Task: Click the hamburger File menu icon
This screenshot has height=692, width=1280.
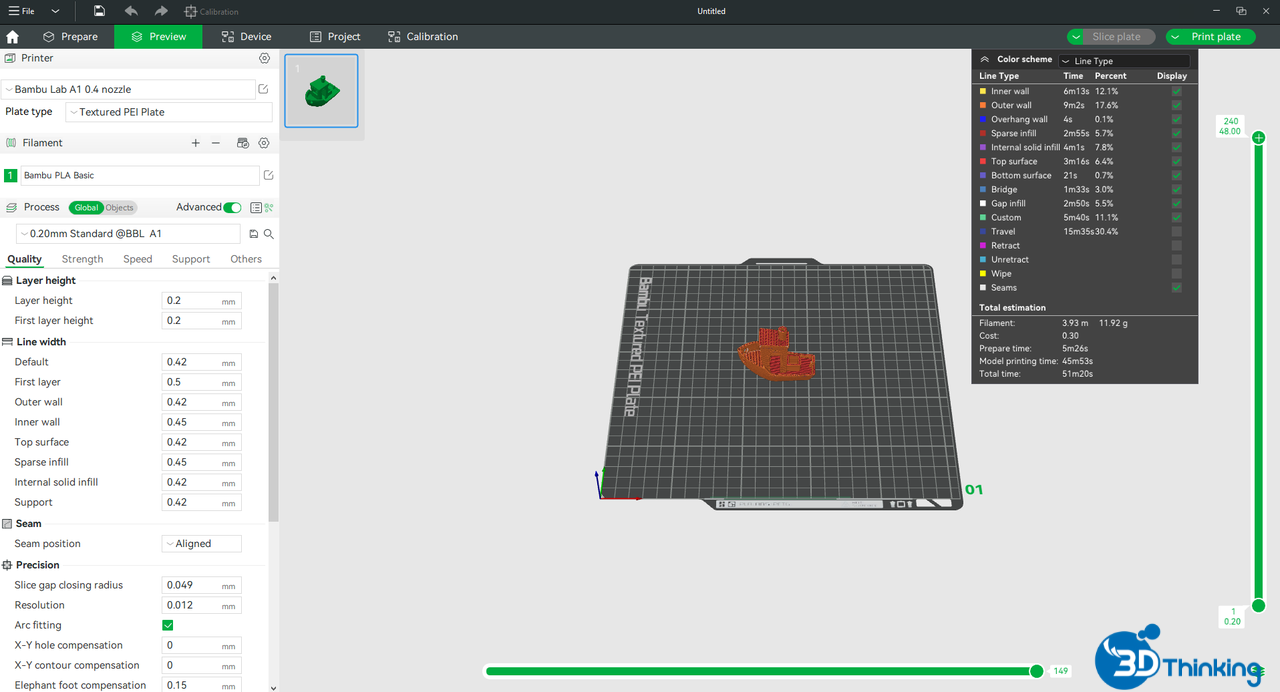Action: pyautogui.click(x=13, y=11)
